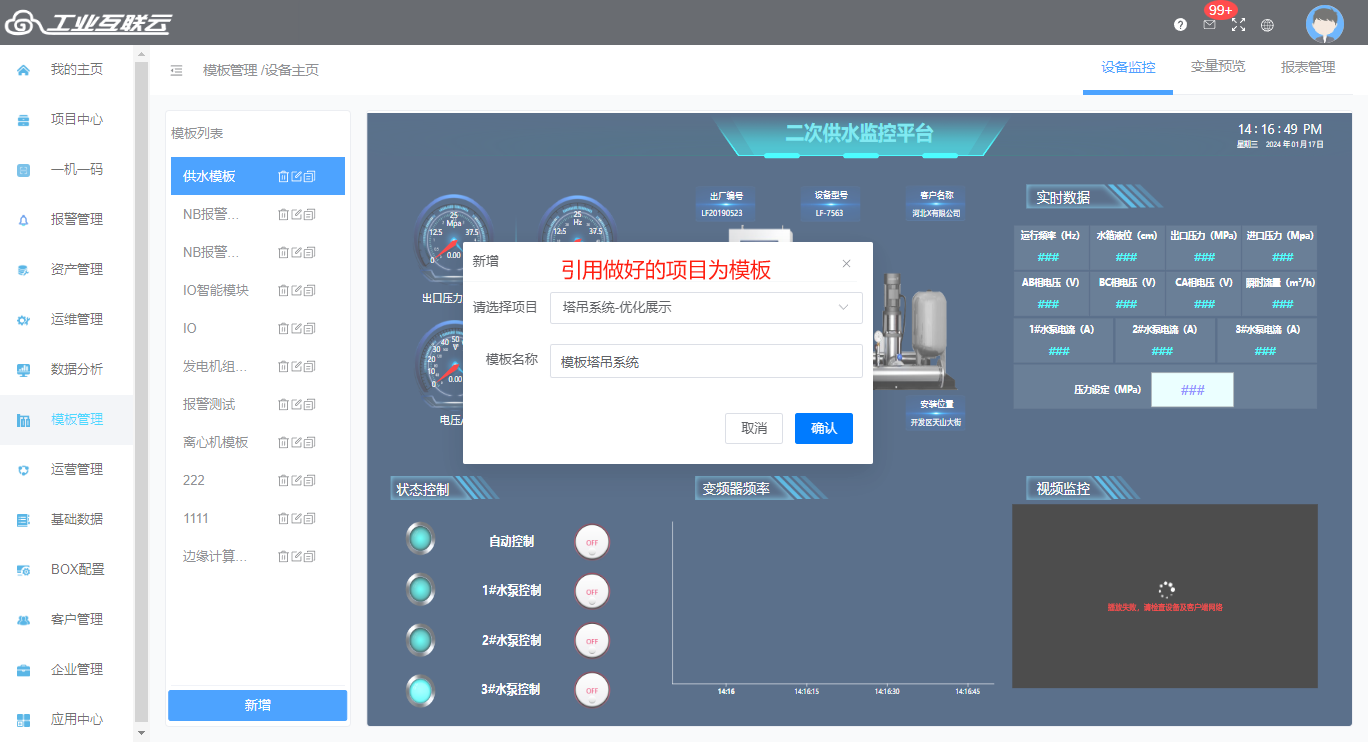Edit the 供水模板 template via its pencil icon
1368x742 pixels.
[x=296, y=176]
